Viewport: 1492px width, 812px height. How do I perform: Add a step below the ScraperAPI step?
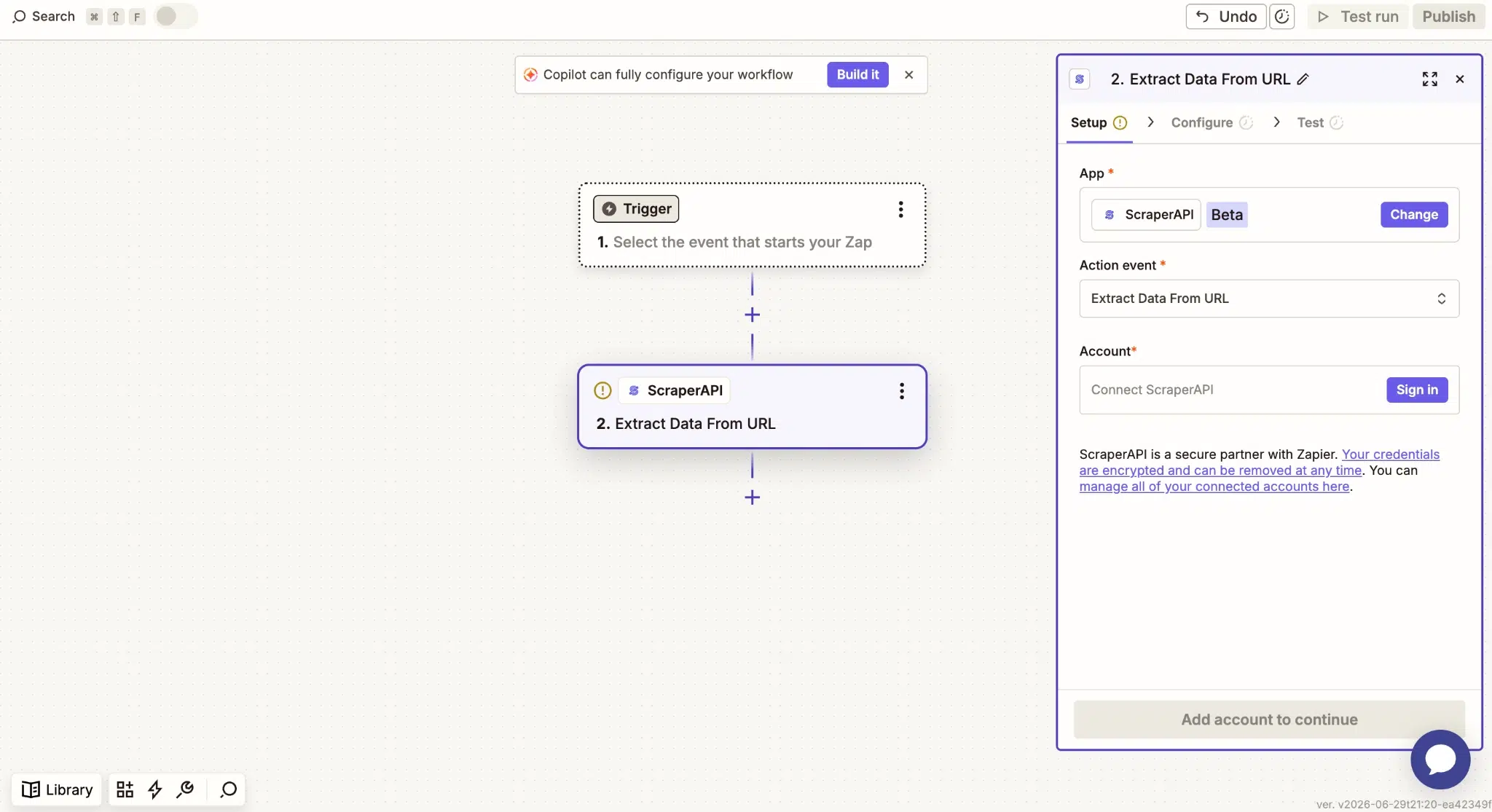point(753,497)
